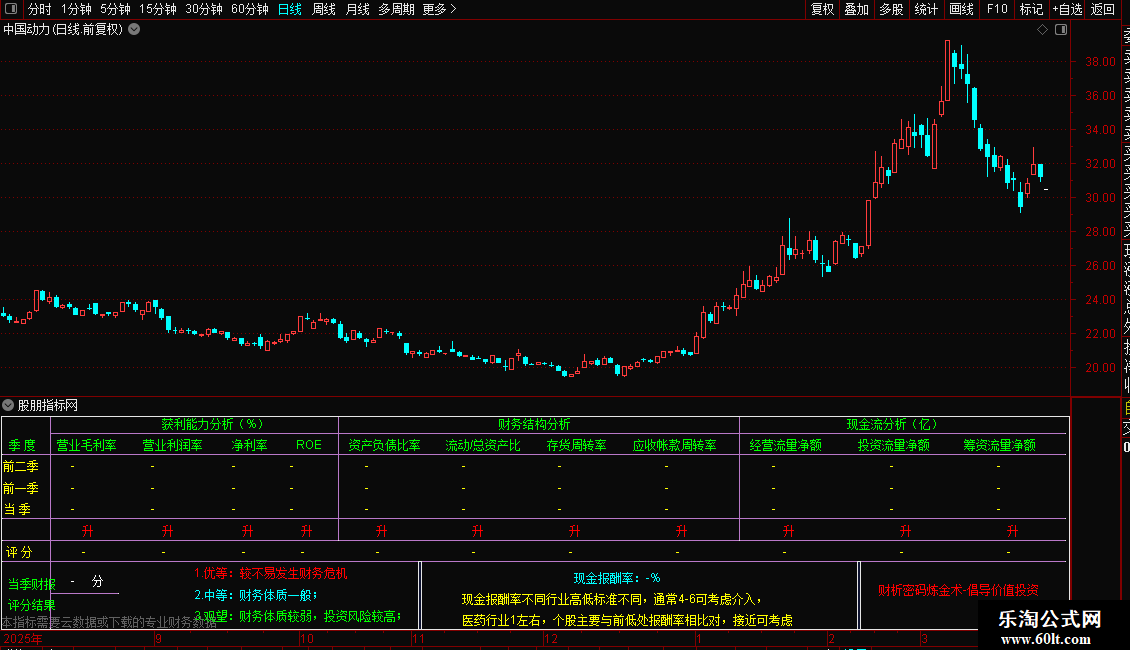Click the 财务结构分析 section title
Viewport: 1130px width, 650px height.
tap(534, 424)
